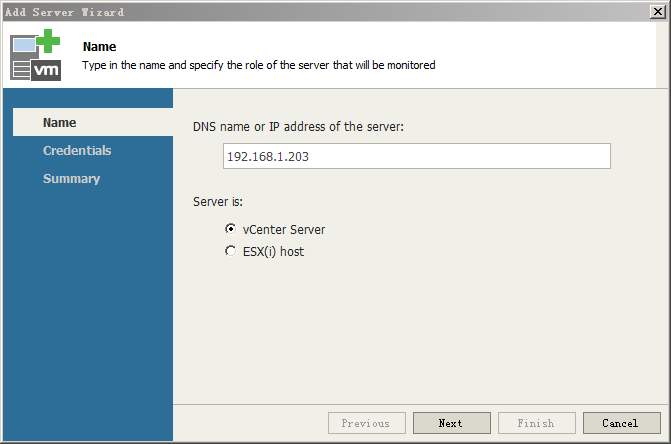Image resolution: width=671 pixels, height=444 pixels.
Task: Click the 'DNS name or IP address of the server:' label
Action: pyautogui.click(x=298, y=127)
